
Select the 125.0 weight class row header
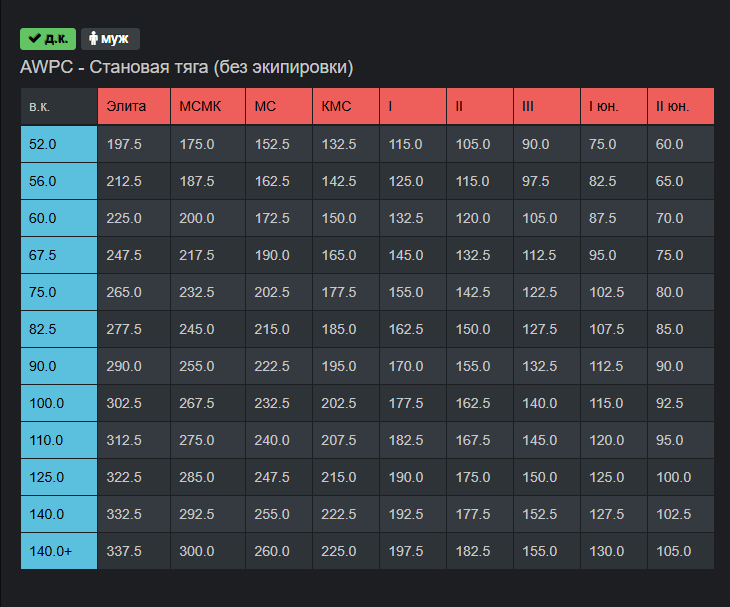pyautogui.click(x=59, y=477)
